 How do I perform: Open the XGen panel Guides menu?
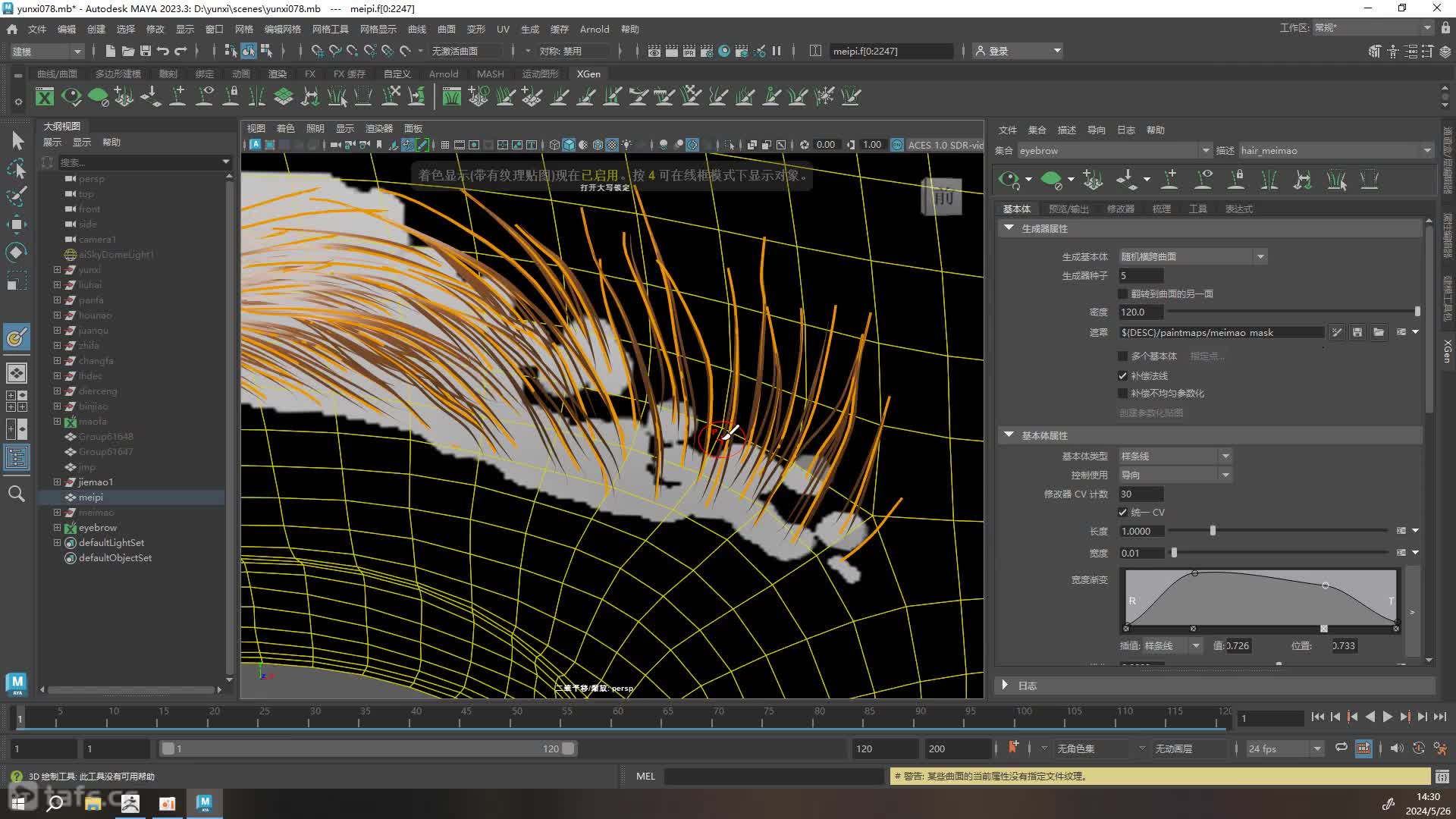(x=1097, y=130)
